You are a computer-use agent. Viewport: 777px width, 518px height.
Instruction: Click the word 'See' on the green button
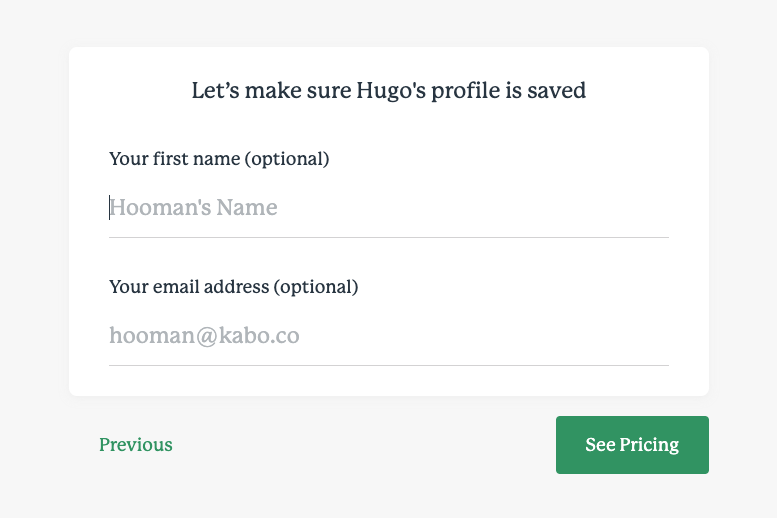tap(600, 445)
